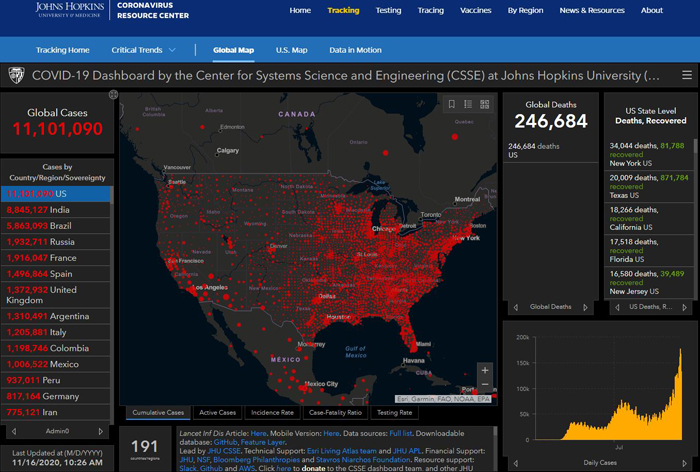Expand the Global Cases panel icon
The height and width of the screenshot is (472, 700).
pos(113,94)
